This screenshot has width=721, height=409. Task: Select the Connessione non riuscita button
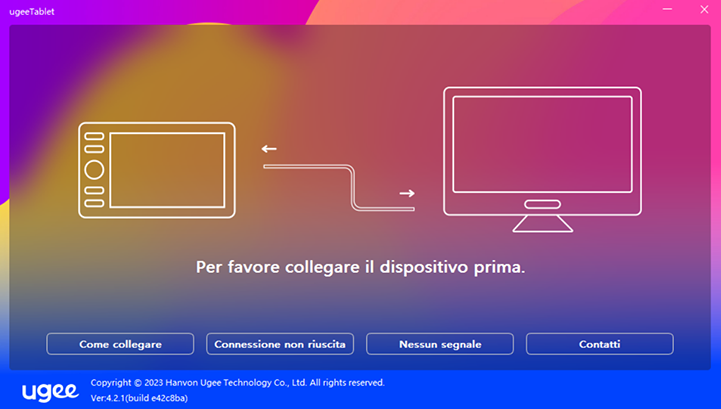(x=280, y=344)
